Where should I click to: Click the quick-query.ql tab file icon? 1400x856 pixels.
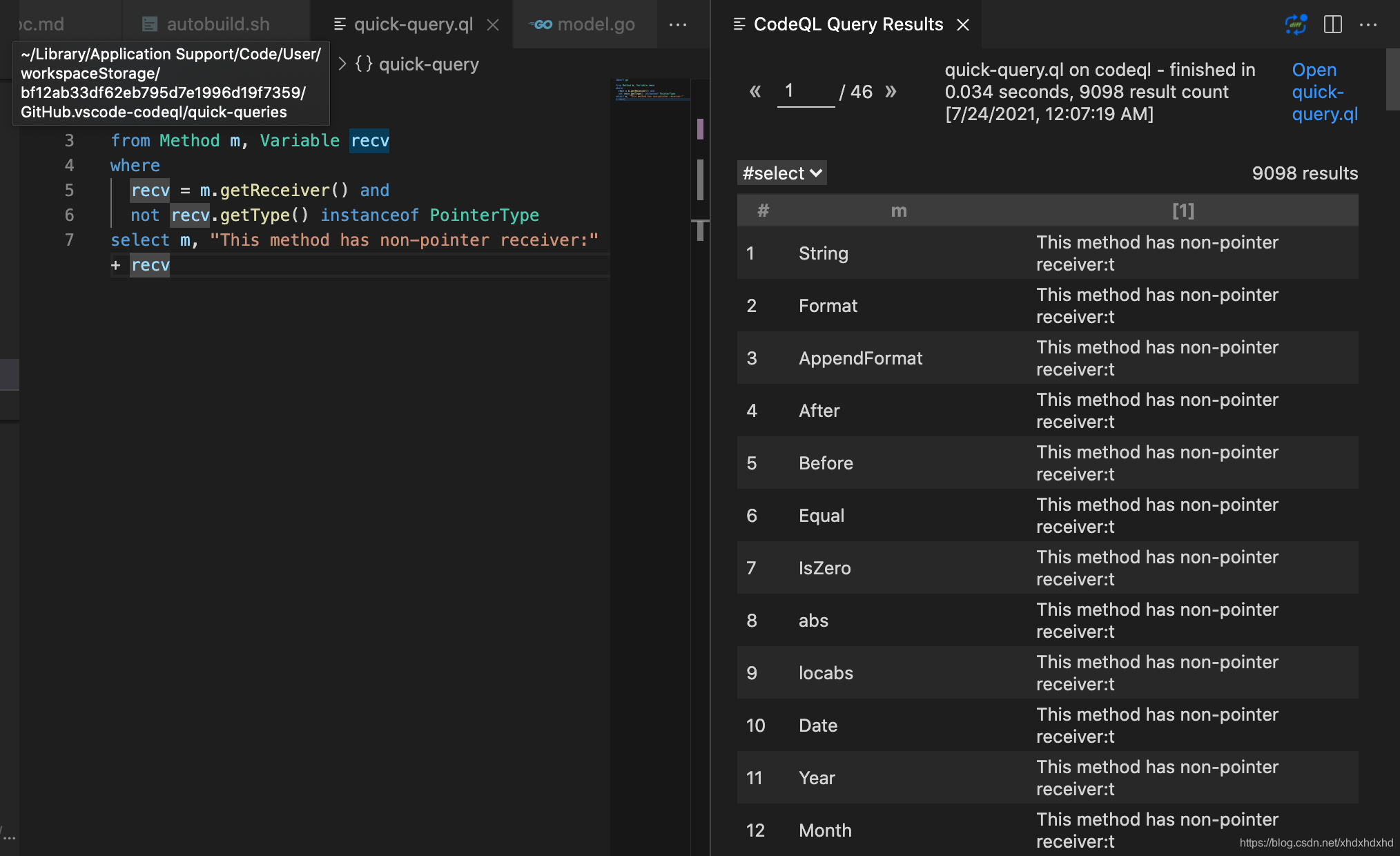[x=340, y=24]
